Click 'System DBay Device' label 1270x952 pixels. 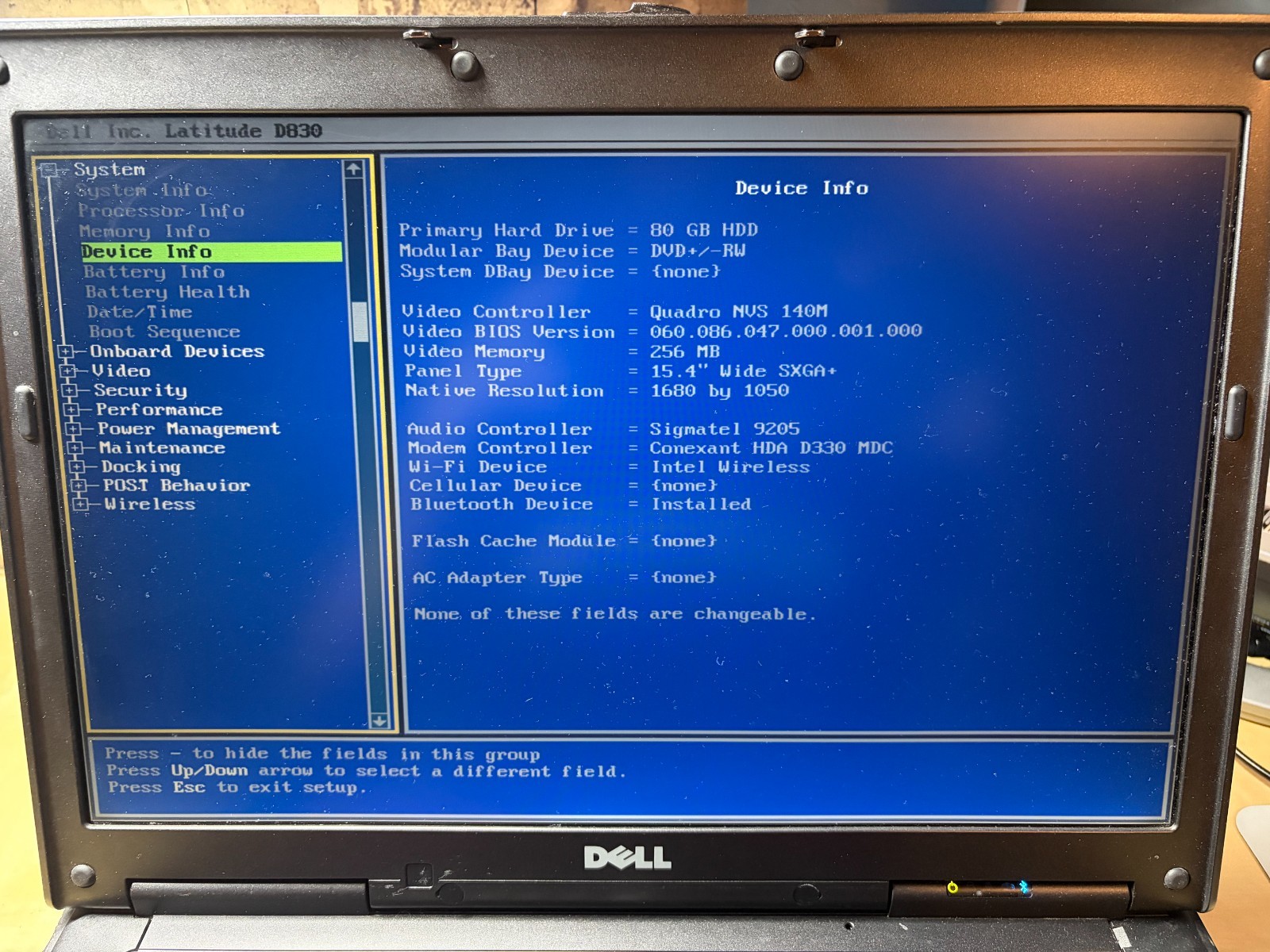click(x=507, y=271)
